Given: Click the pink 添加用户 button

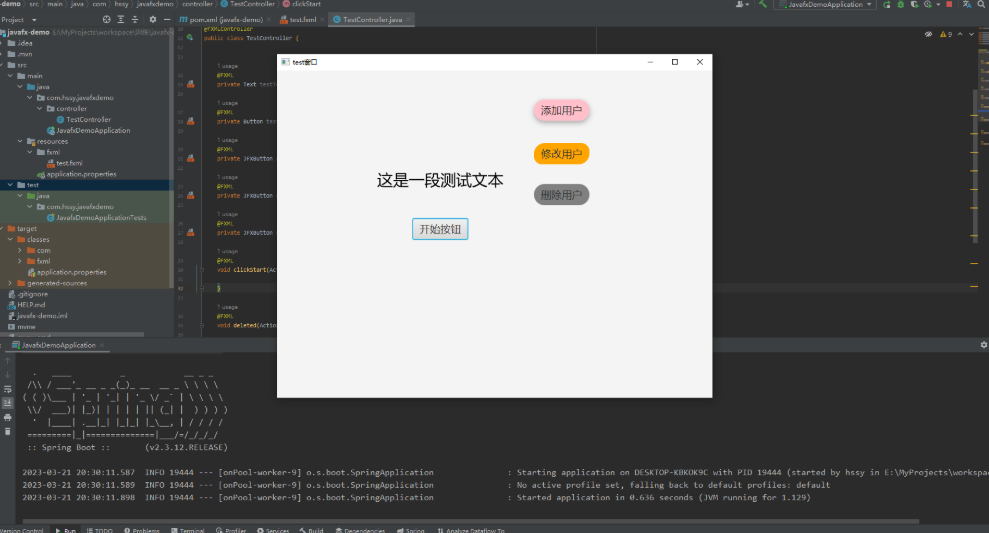Looking at the screenshot, I should [x=561, y=110].
